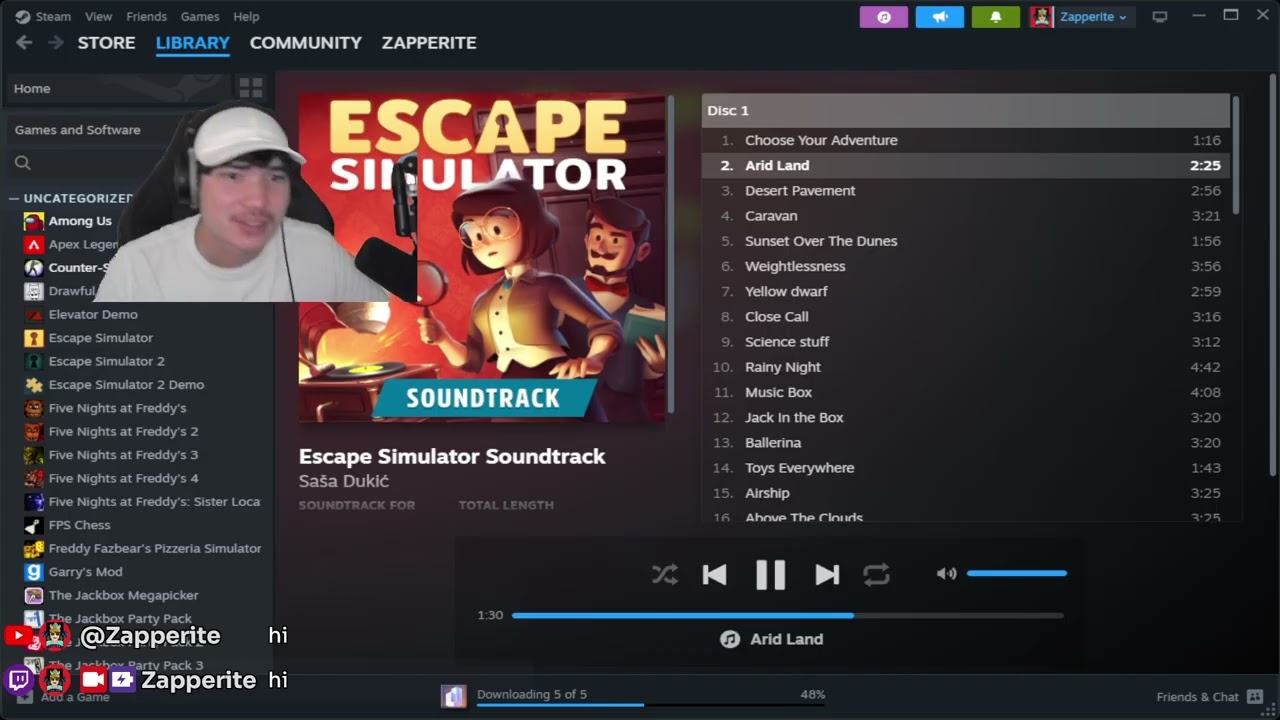Image resolution: width=1280 pixels, height=720 pixels.
Task: Click the Five Nights at Freddy's 4 icon
Action: [x=34, y=478]
